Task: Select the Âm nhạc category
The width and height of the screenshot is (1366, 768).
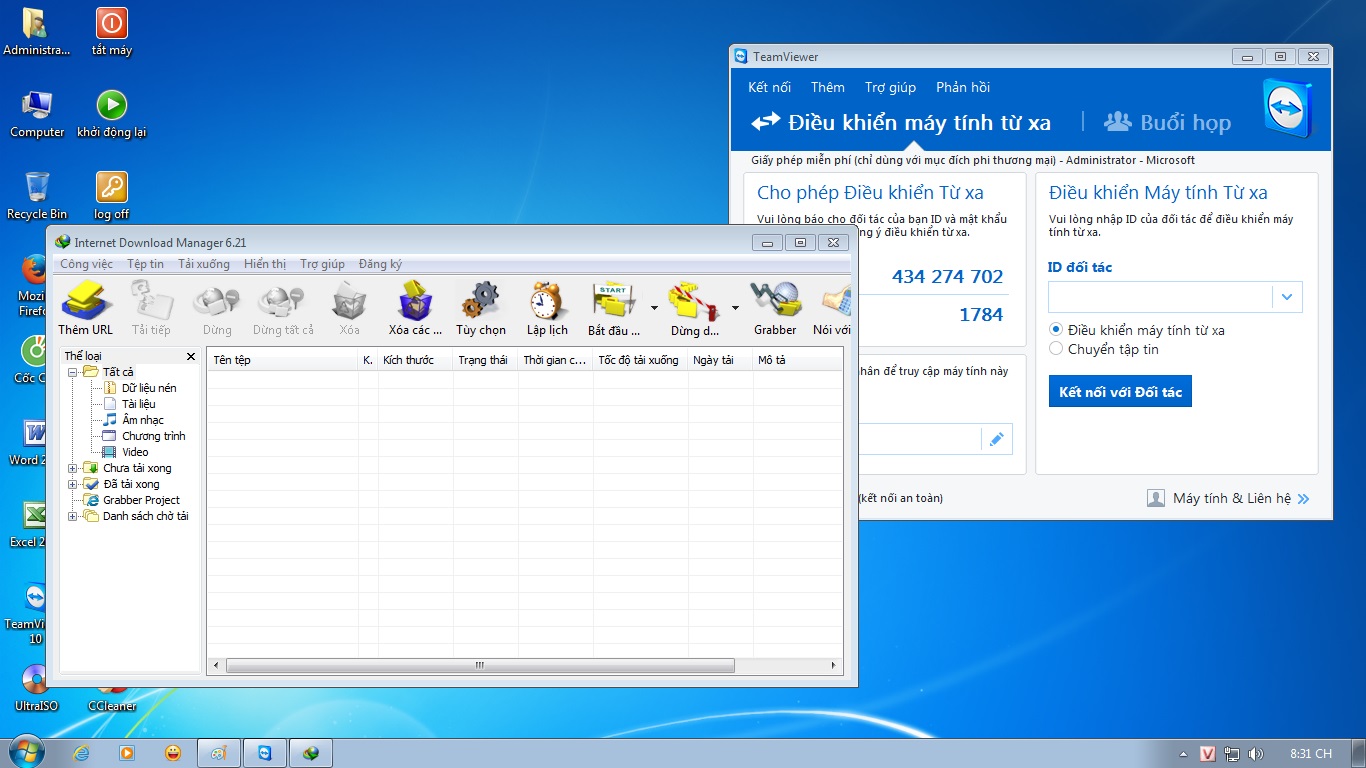Action: click(143, 420)
